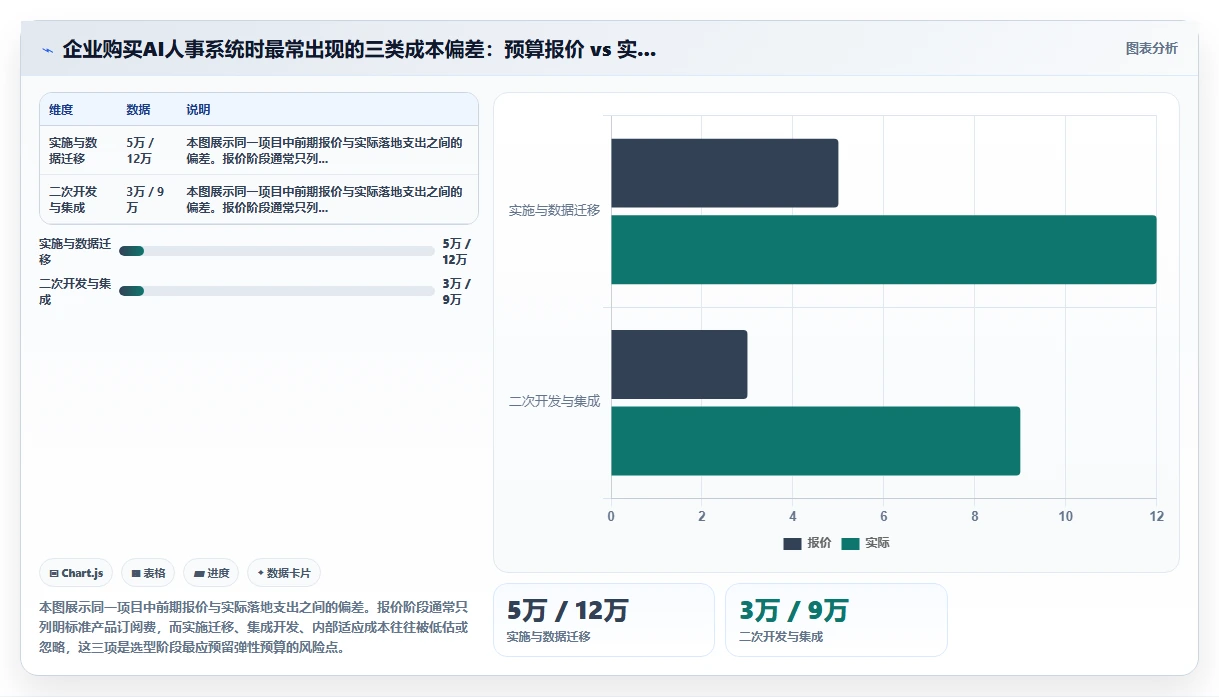Click the 实施与数据迁移 table cell
Viewport: 1219px width, 697px height.
tap(78, 150)
